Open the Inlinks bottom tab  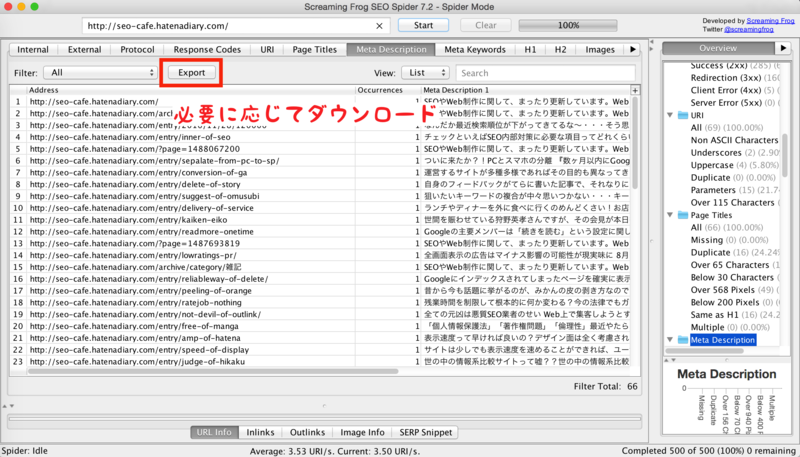(x=260, y=432)
